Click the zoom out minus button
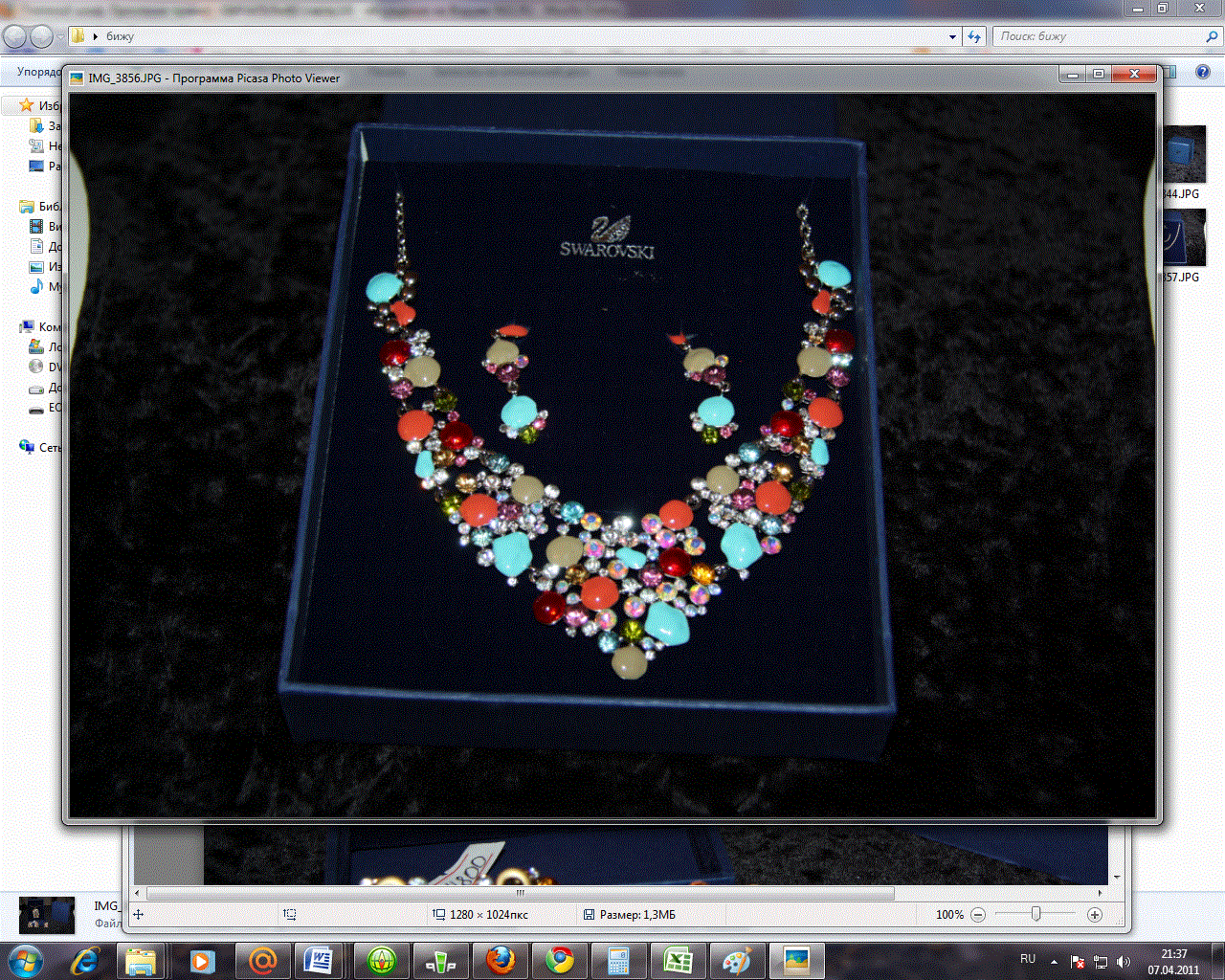The height and width of the screenshot is (980, 1225). click(978, 915)
